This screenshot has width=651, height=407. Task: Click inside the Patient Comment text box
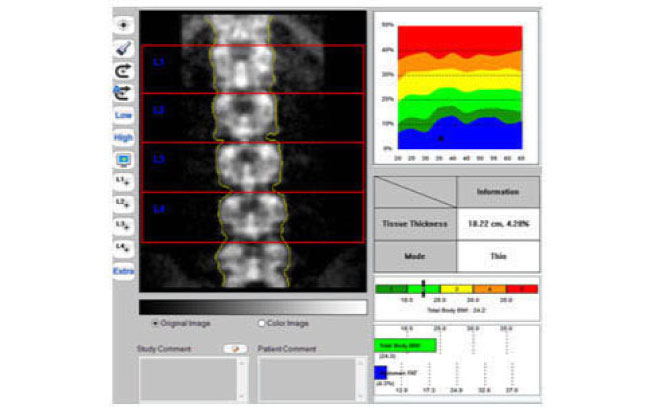pos(306,379)
